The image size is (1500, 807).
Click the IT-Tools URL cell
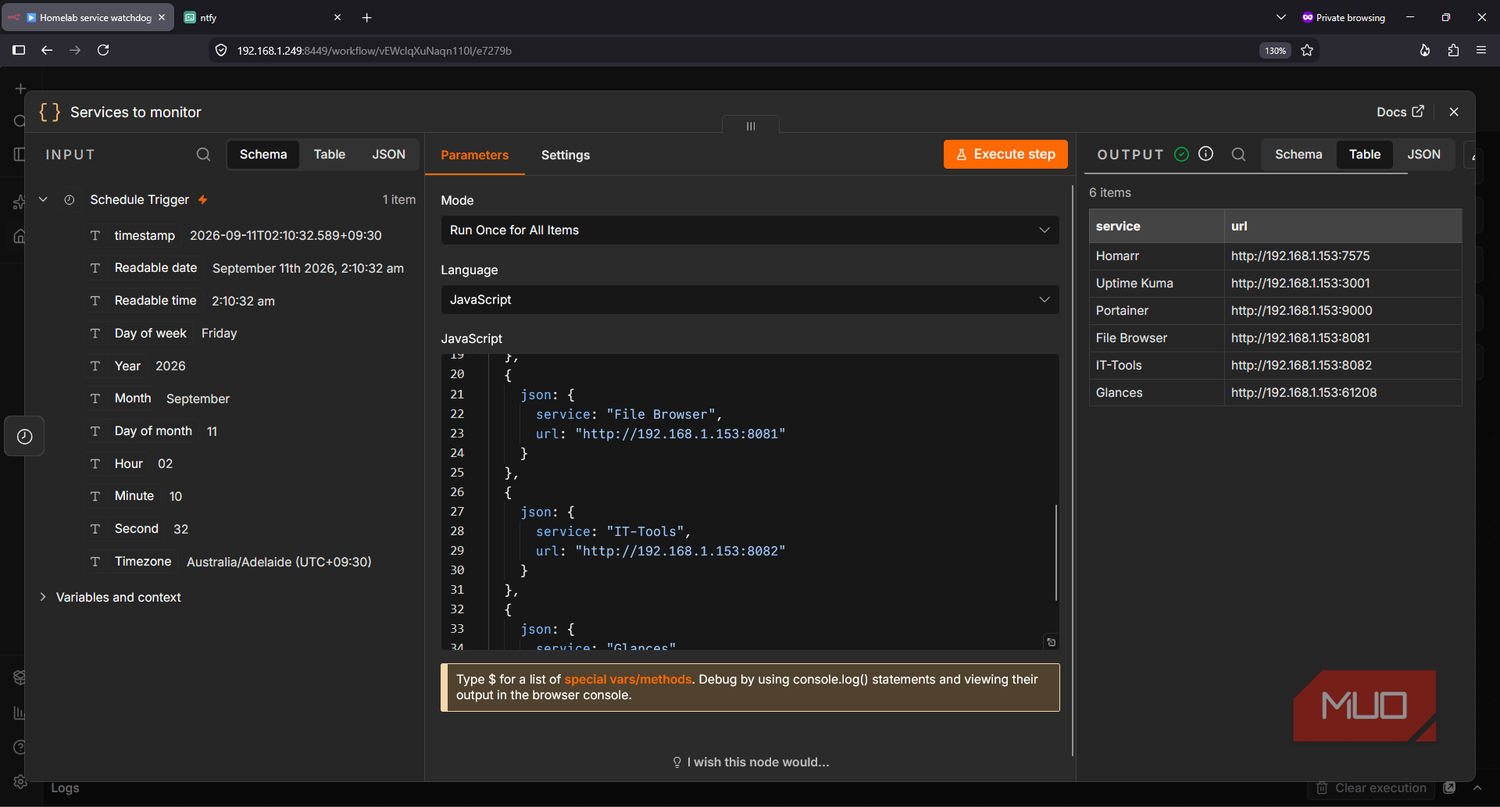click(1343, 365)
